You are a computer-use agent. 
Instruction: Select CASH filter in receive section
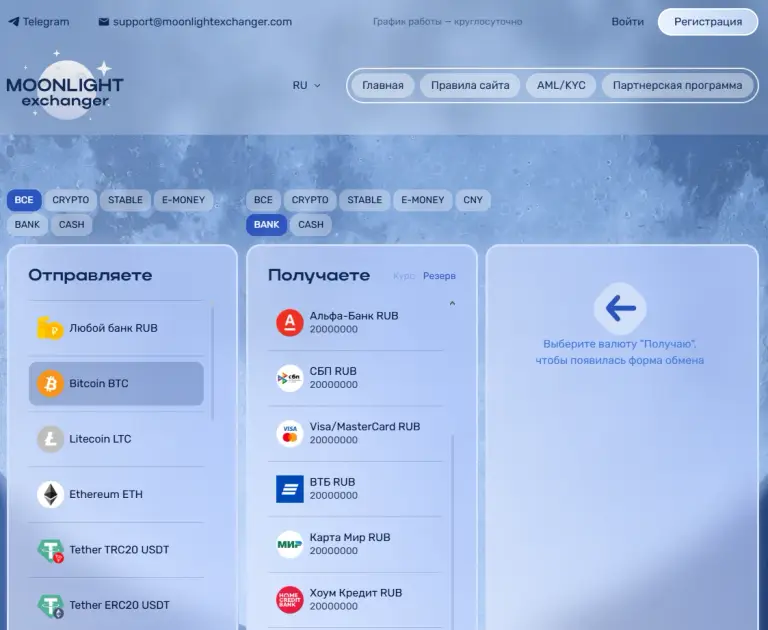point(311,224)
